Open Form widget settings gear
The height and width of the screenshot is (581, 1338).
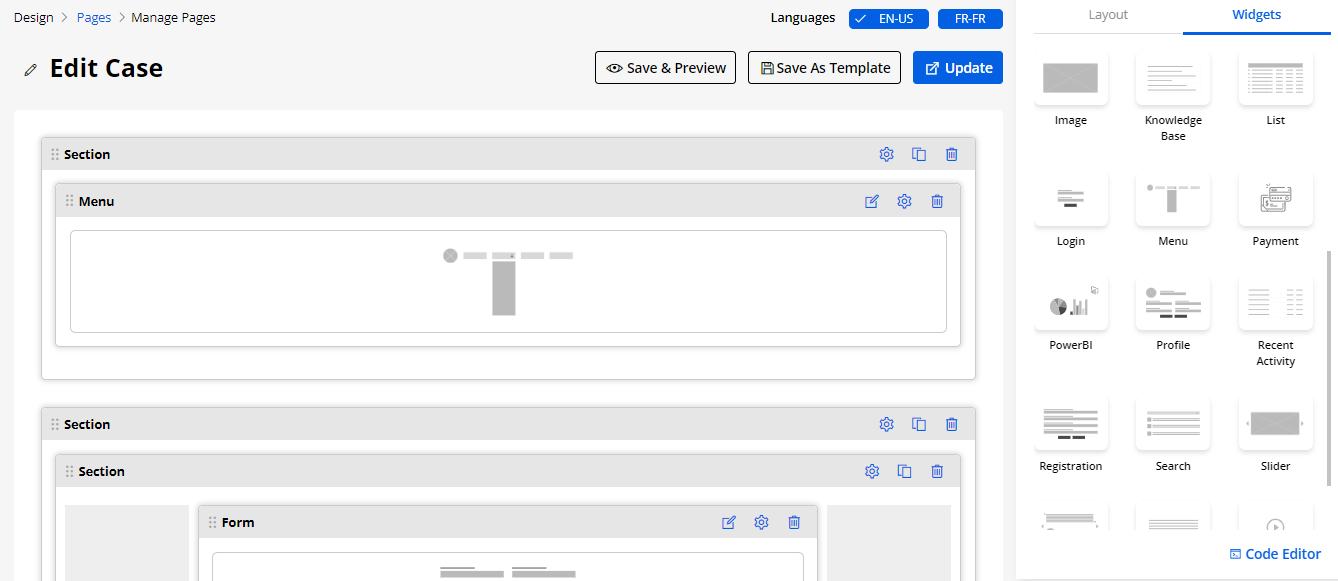coord(761,522)
